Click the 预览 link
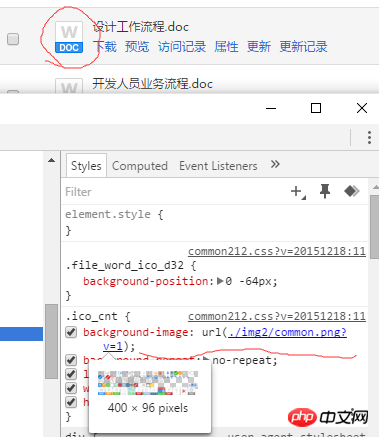The image size is (379, 437). pyautogui.click(x=137, y=47)
